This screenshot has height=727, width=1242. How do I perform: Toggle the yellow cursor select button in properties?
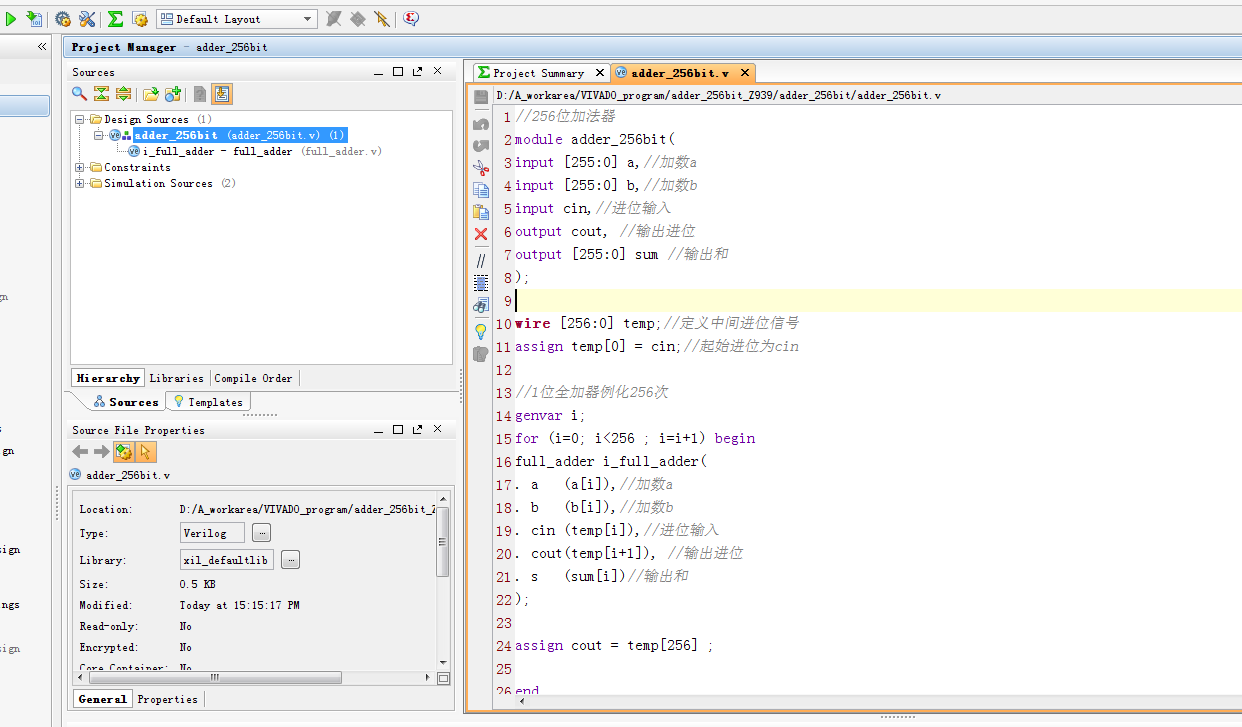tap(145, 452)
